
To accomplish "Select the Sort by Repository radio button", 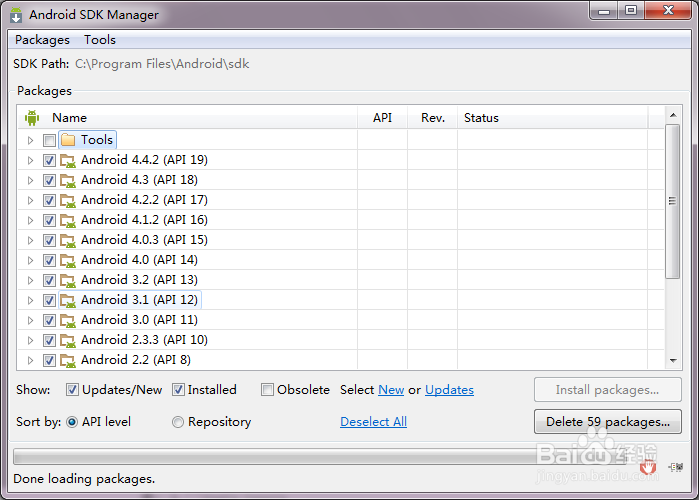I will tap(178, 422).
